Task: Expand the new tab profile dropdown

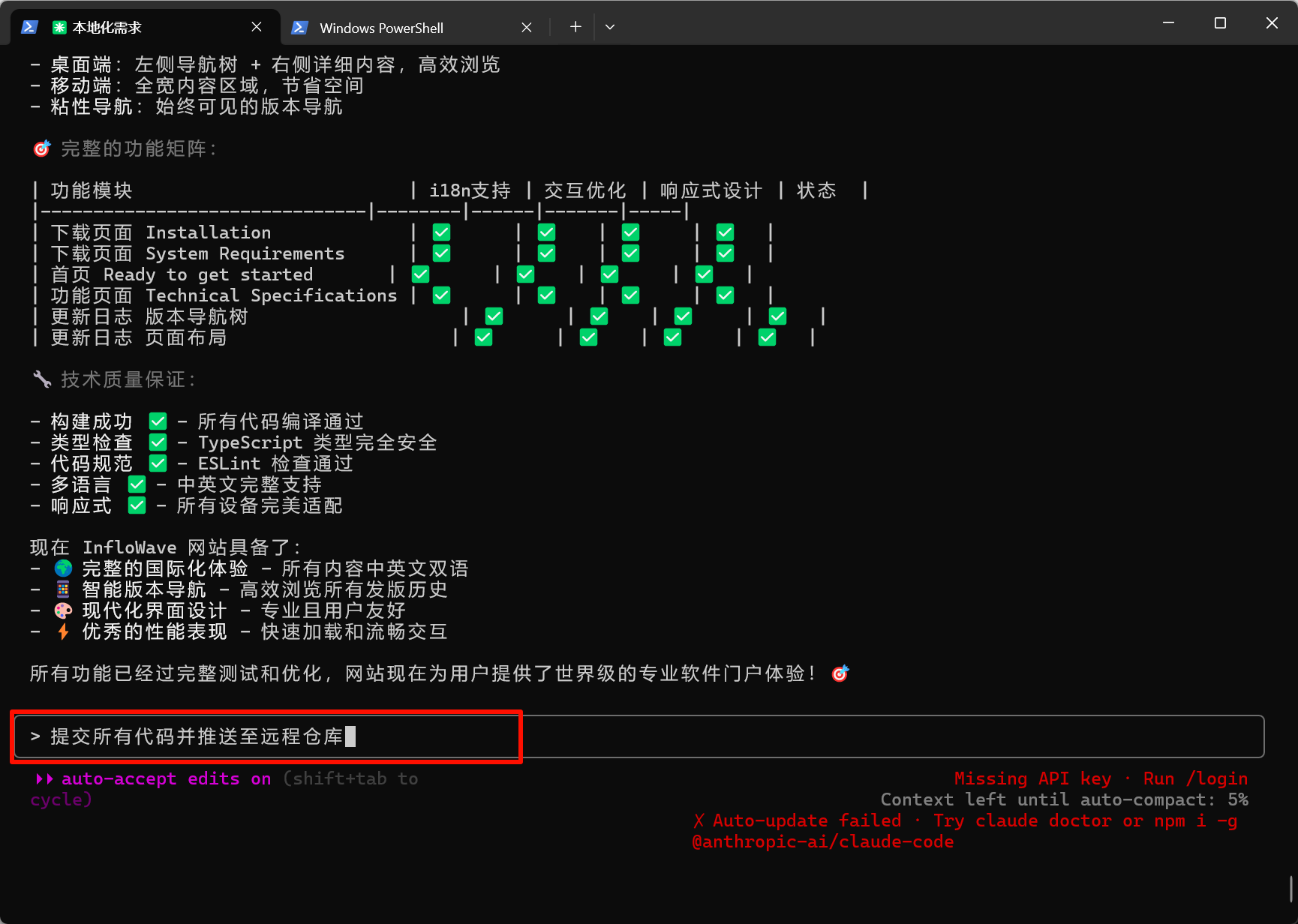Action: (610, 27)
